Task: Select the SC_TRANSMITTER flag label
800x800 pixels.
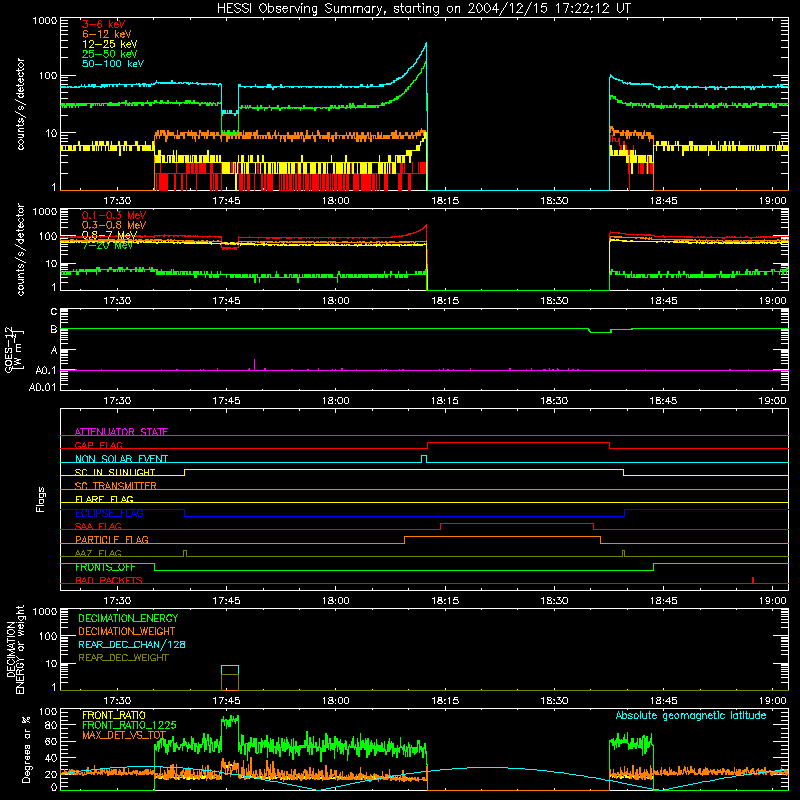Action: (x=115, y=485)
